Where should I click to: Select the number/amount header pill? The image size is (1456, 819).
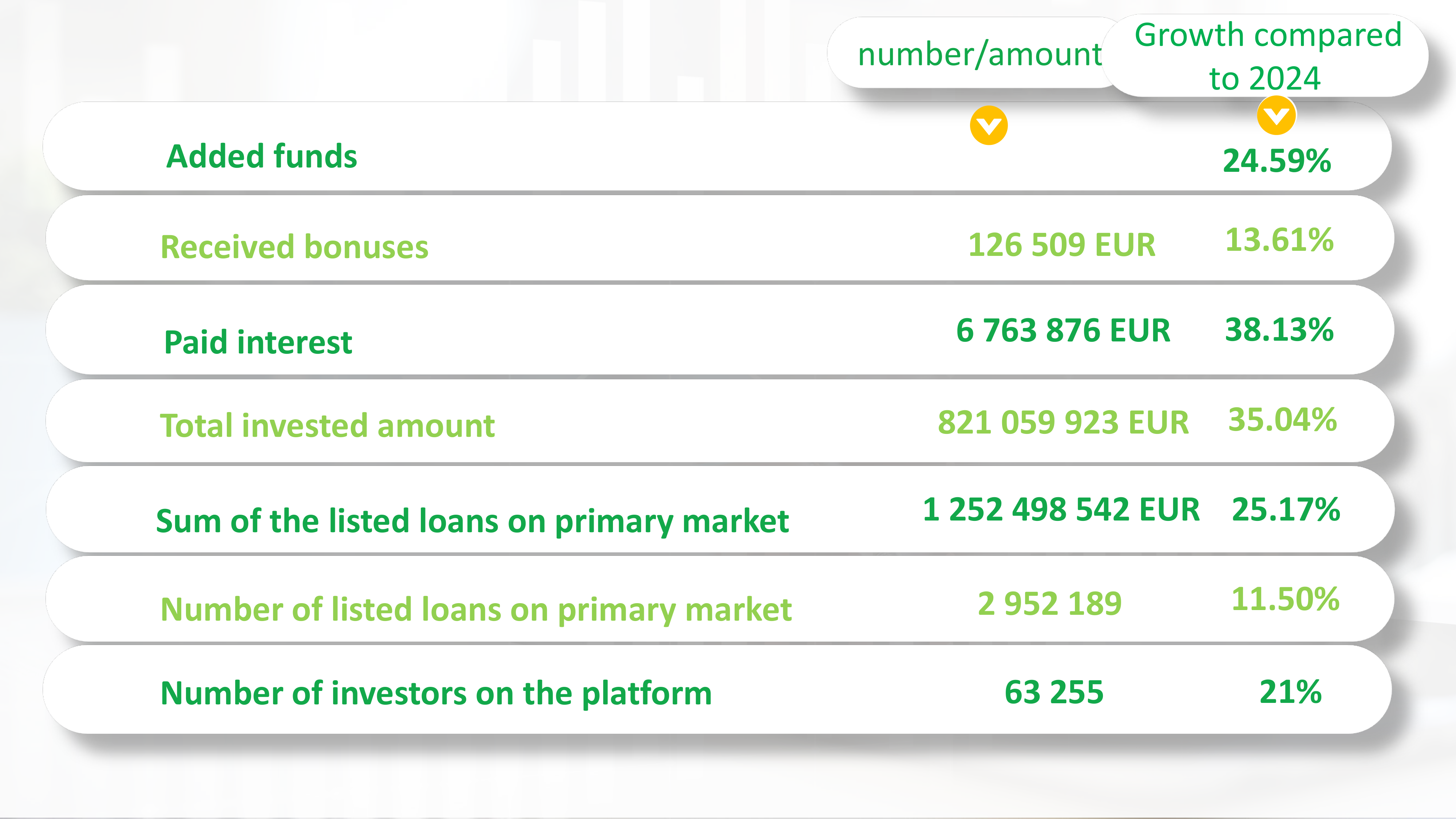pos(980,54)
